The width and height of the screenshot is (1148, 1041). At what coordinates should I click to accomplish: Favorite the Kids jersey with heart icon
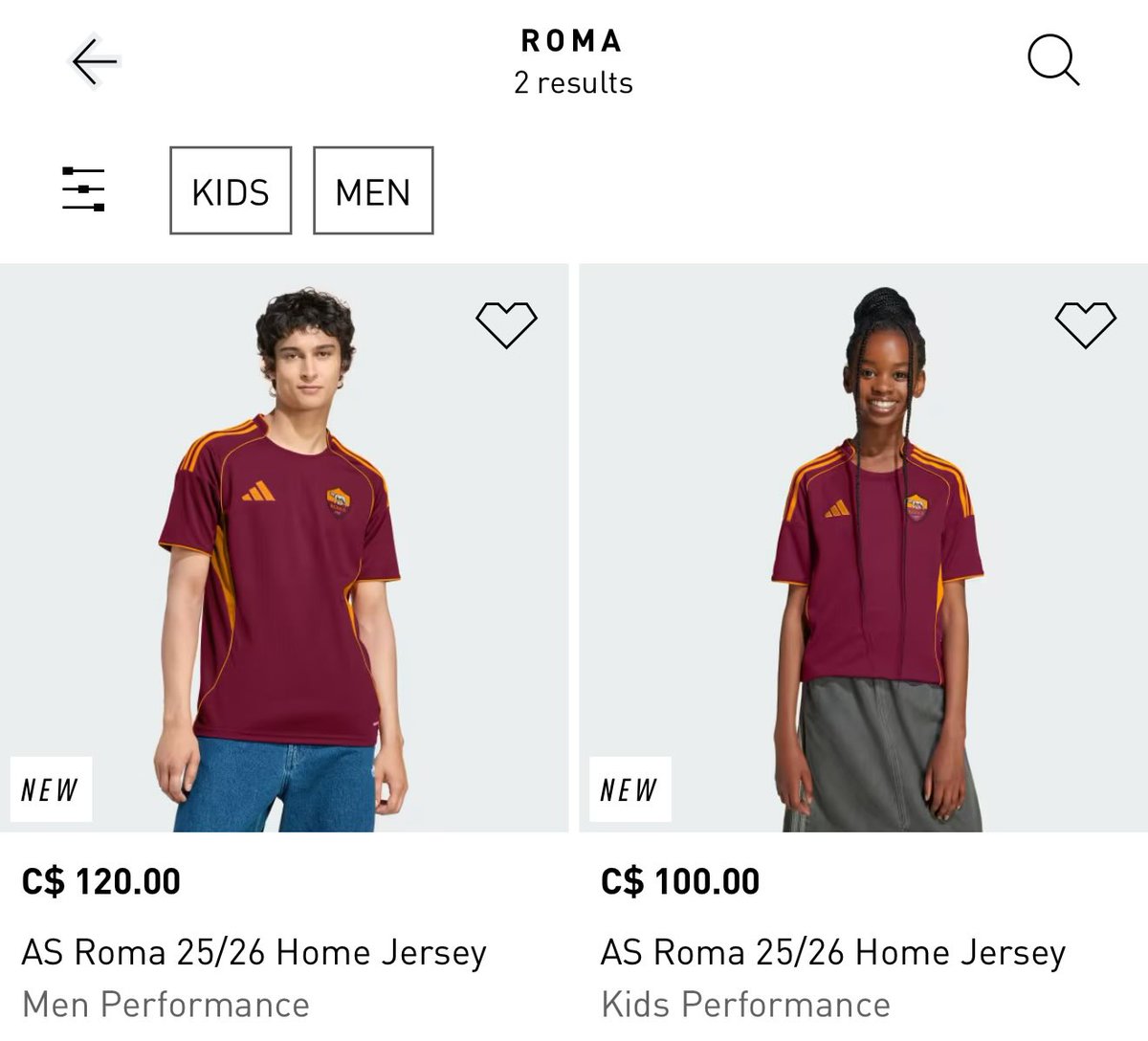coord(1085,324)
